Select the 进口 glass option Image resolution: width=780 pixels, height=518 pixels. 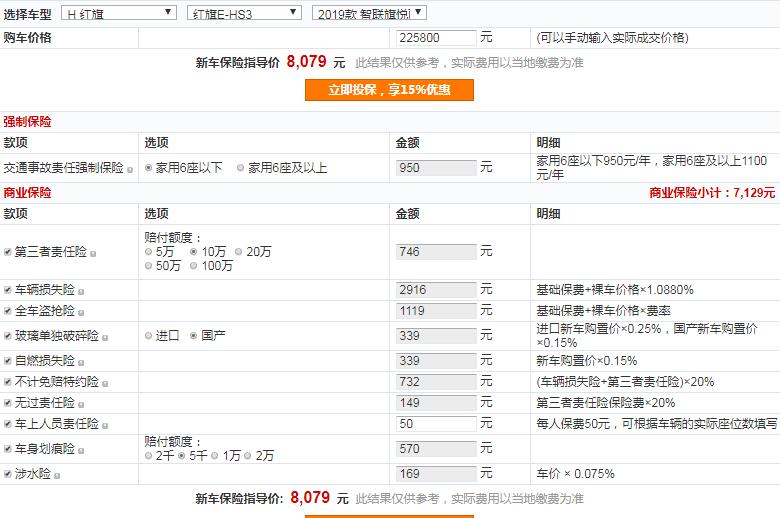[148, 336]
